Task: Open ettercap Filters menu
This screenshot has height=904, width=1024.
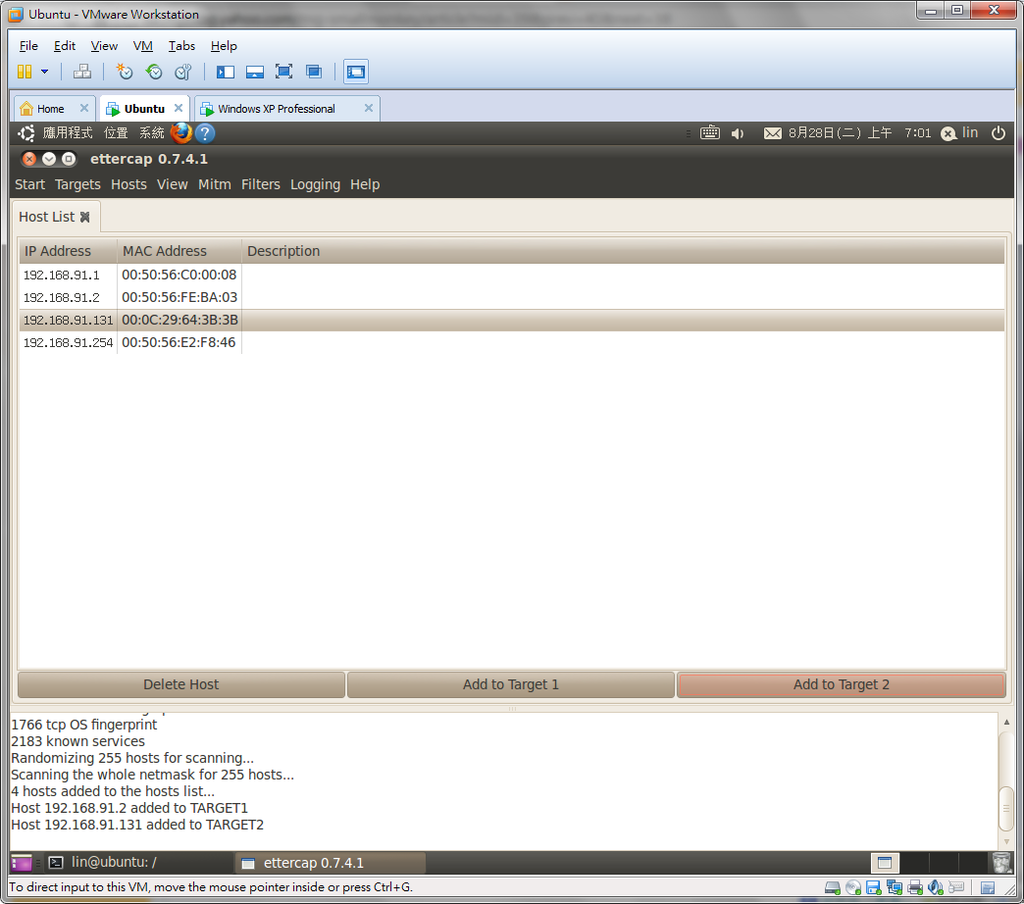Action: [261, 184]
